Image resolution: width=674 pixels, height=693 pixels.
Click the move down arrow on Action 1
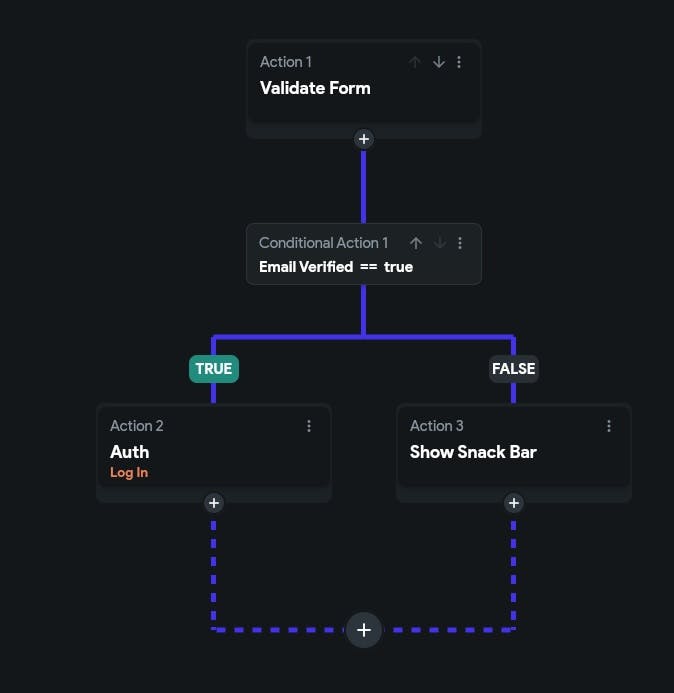pos(438,62)
